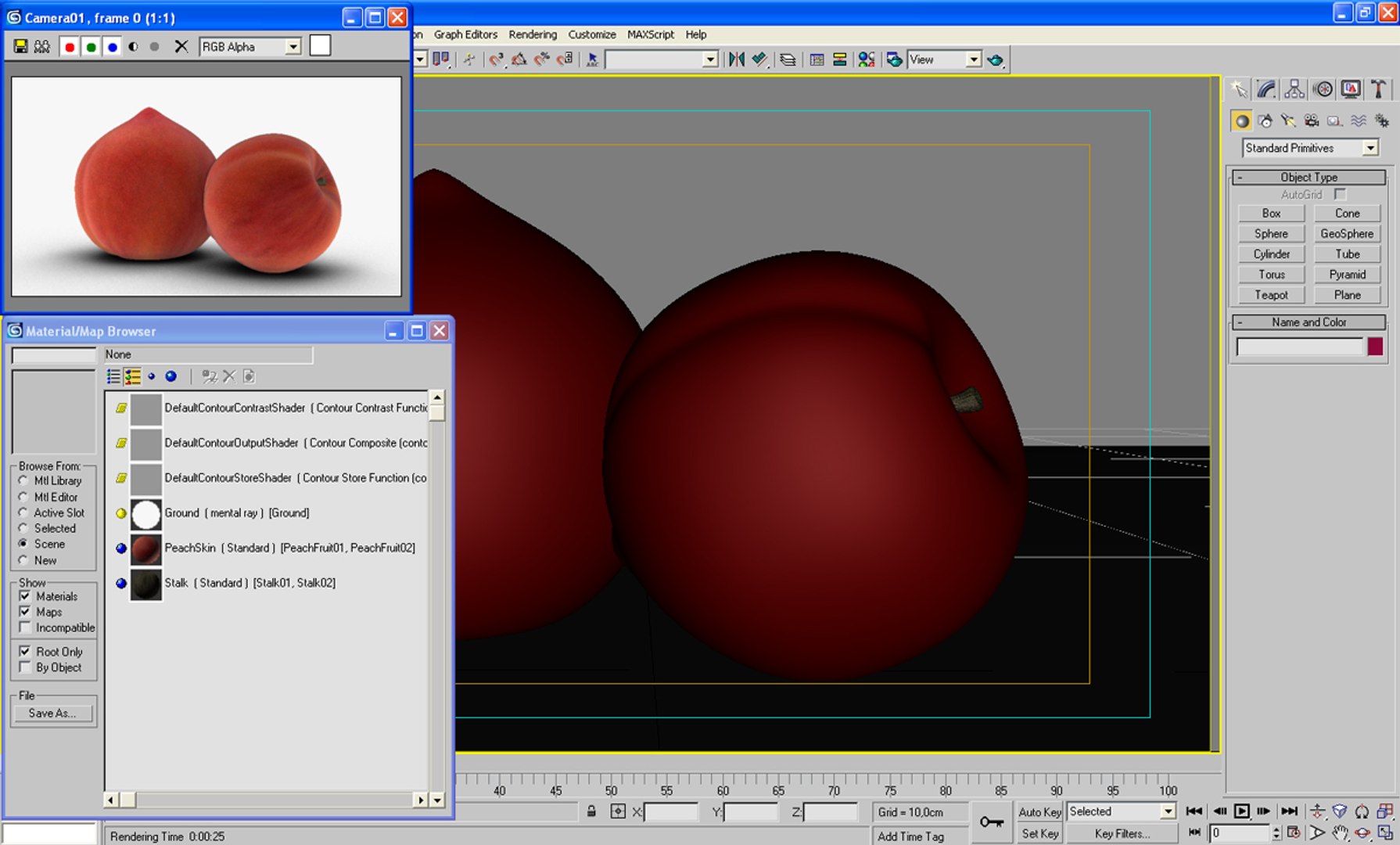1400x845 pixels.
Task: Open the RGB Alpha channel dropdown
Action: pyautogui.click(x=250, y=47)
